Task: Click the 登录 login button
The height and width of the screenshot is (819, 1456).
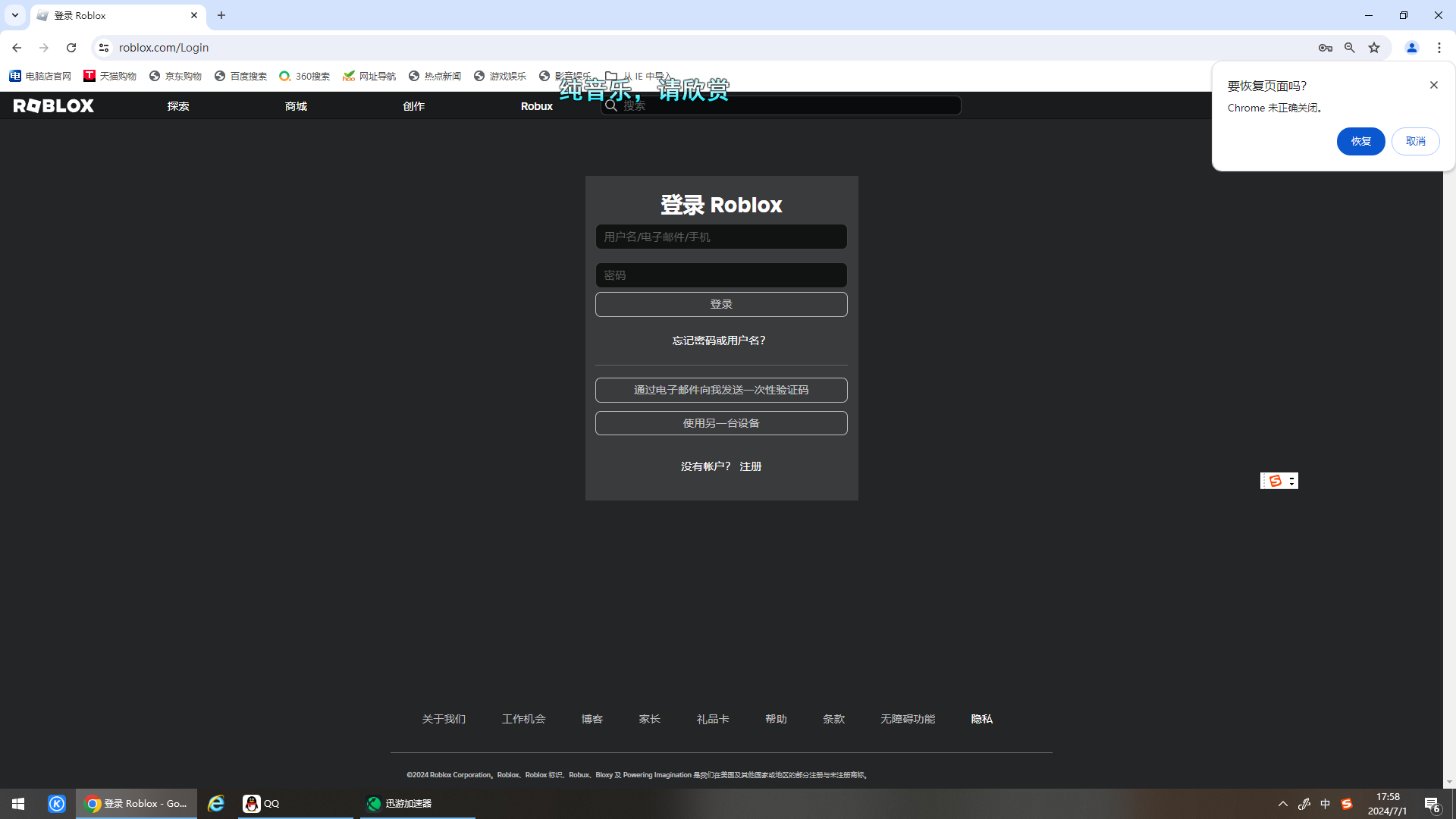Action: click(x=721, y=304)
